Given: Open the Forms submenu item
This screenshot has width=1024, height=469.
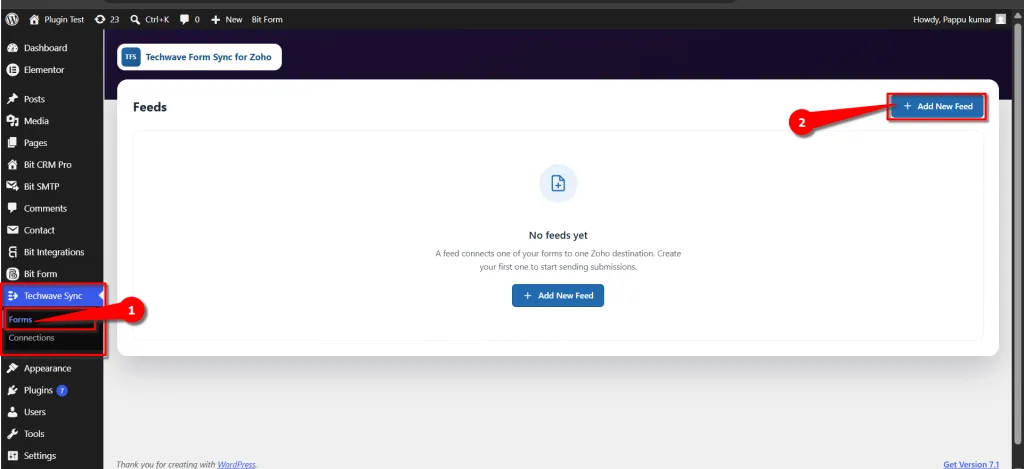Looking at the screenshot, I should coord(20,320).
